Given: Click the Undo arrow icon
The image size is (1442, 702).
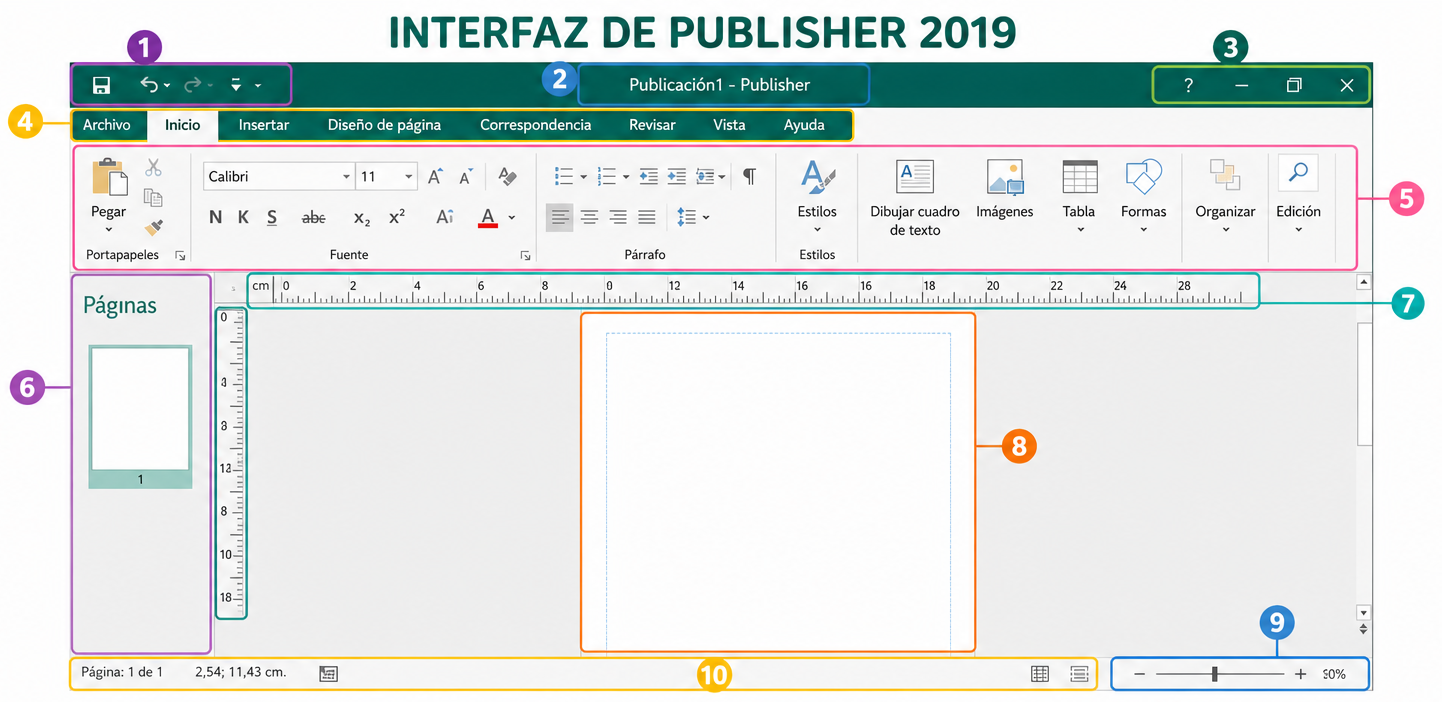Looking at the screenshot, I should point(150,85).
